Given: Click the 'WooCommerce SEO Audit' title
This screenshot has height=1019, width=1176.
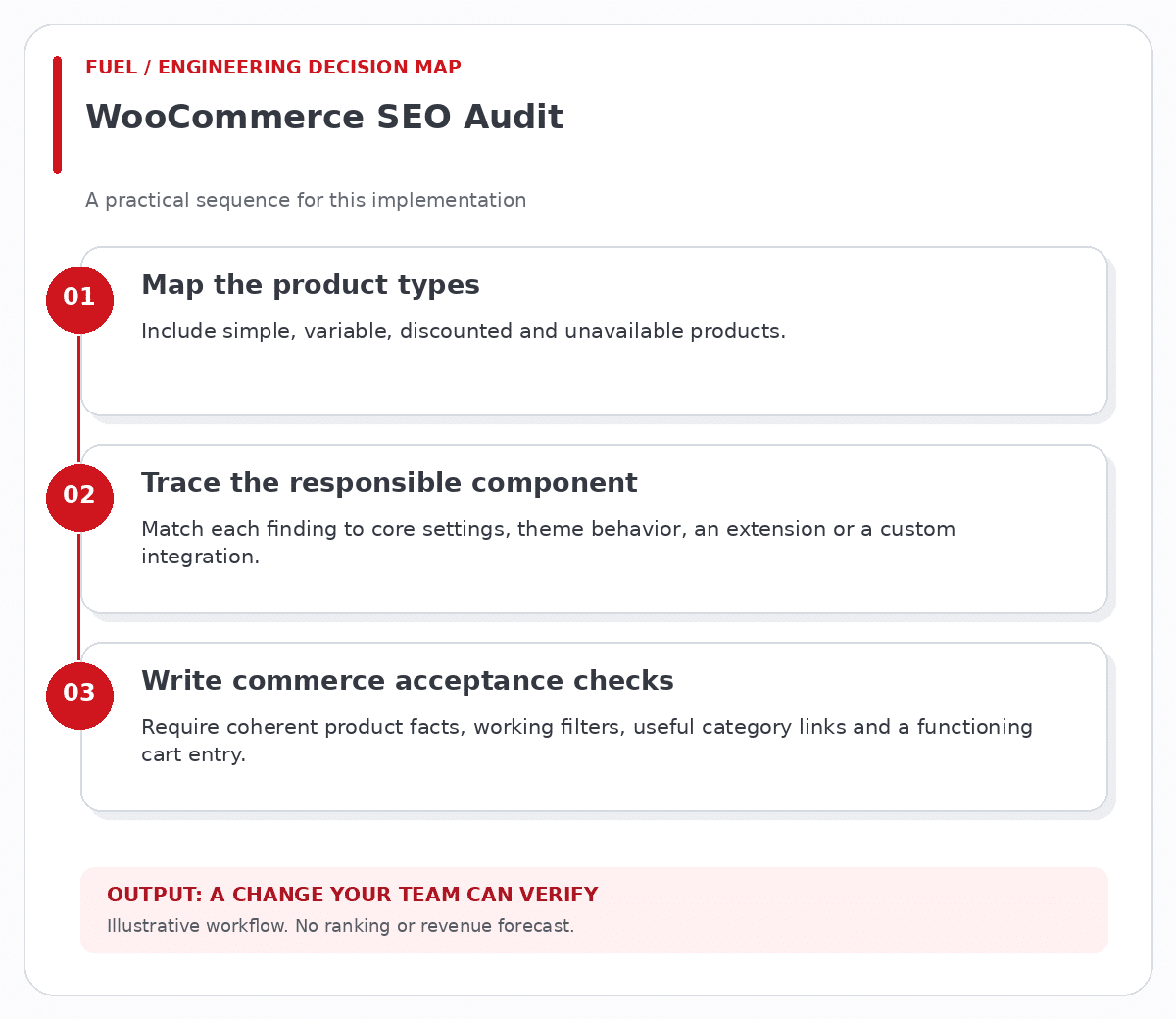Looking at the screenshot, I should (324, 118).
